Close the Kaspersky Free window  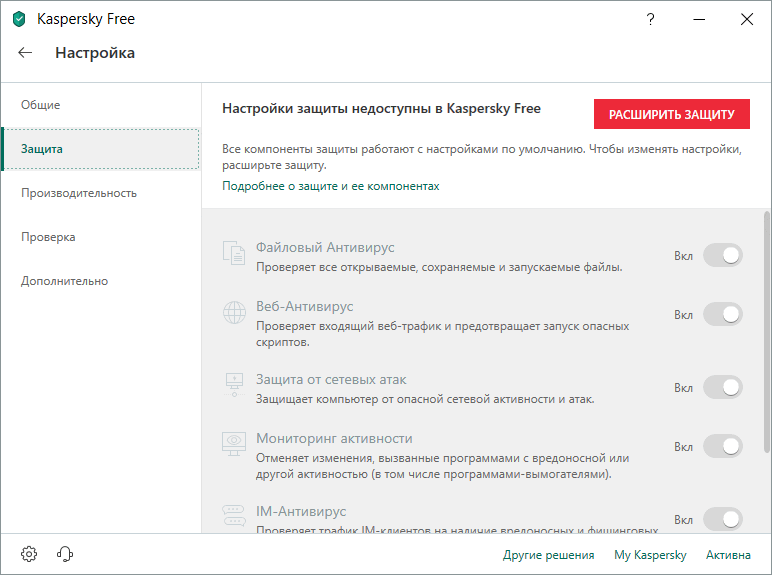(747, 19)
